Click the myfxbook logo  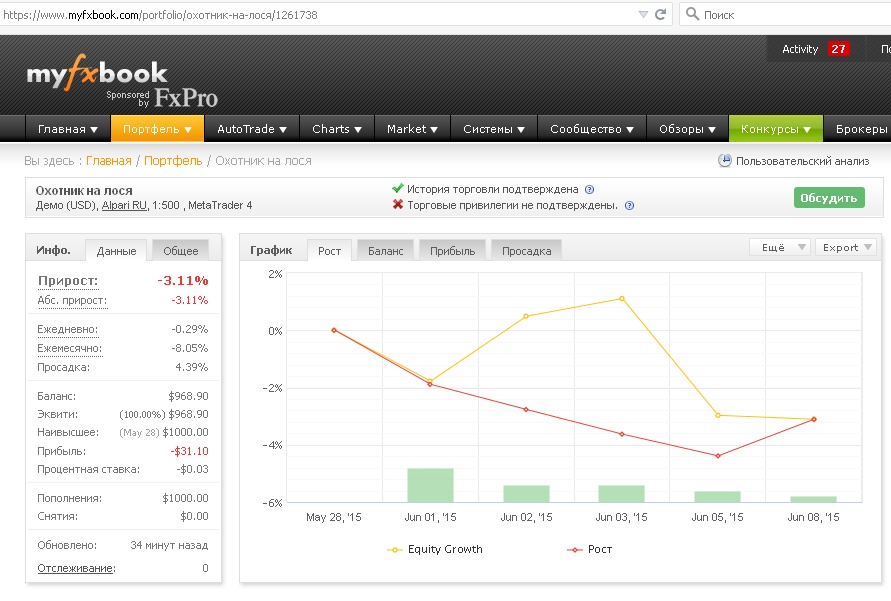click(x=97, y=73)
